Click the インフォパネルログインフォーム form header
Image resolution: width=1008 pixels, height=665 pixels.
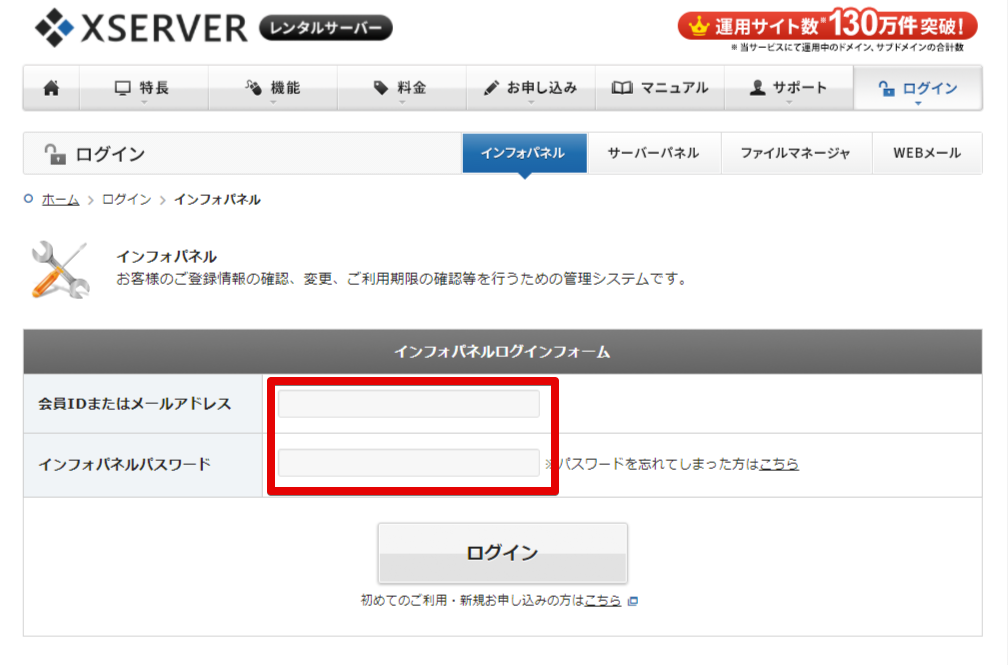tap(503, 352)
